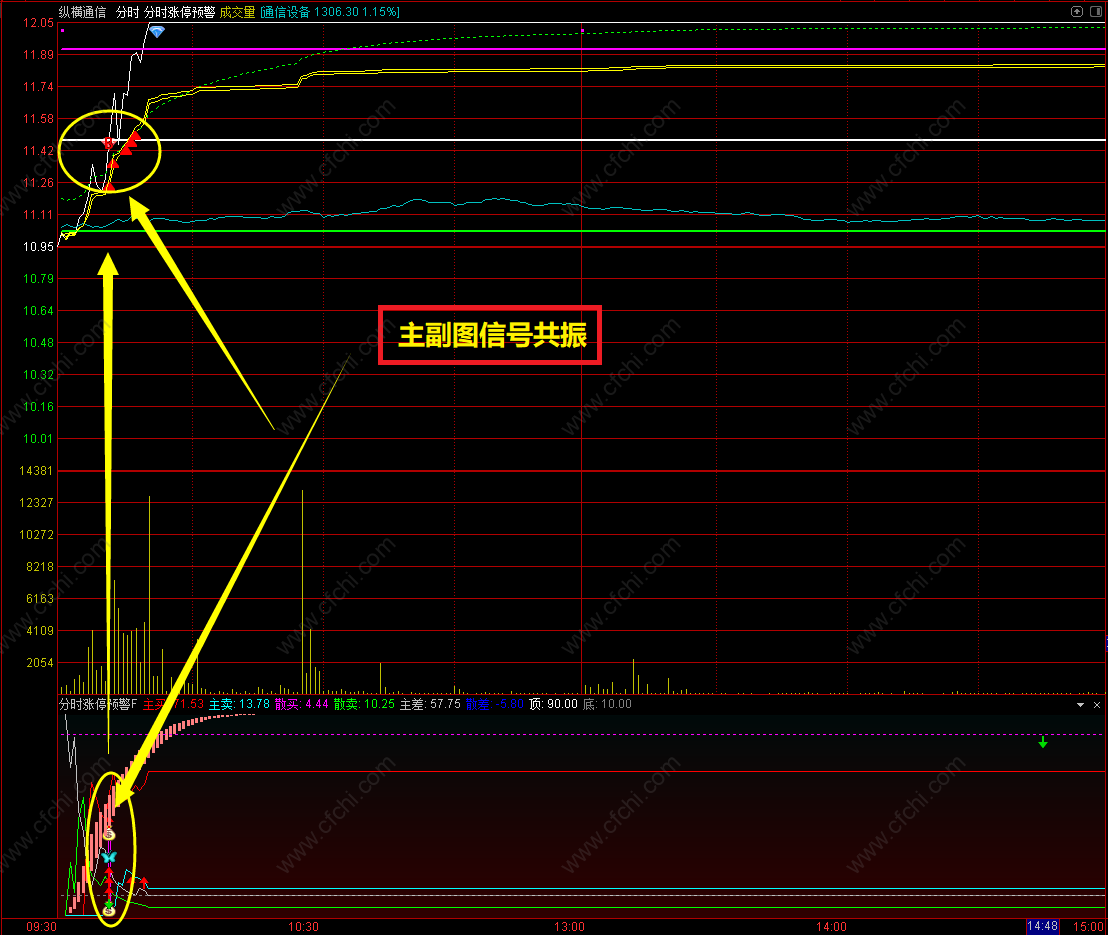
Task: Click the magenta dot at chart top-left
Action: 62,30
